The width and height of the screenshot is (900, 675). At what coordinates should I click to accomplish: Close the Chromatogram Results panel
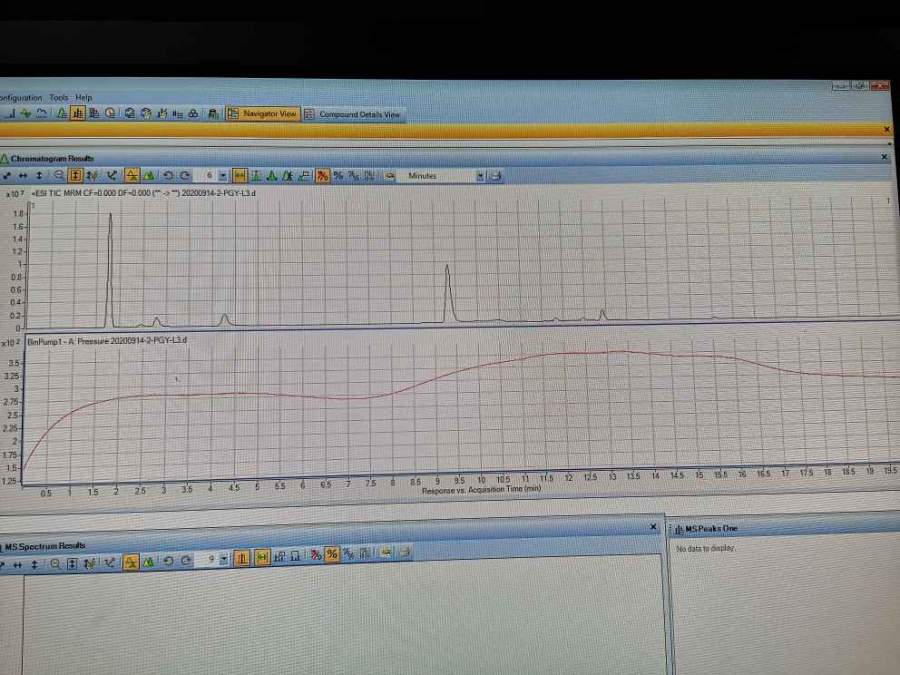(x=884, y=158)
